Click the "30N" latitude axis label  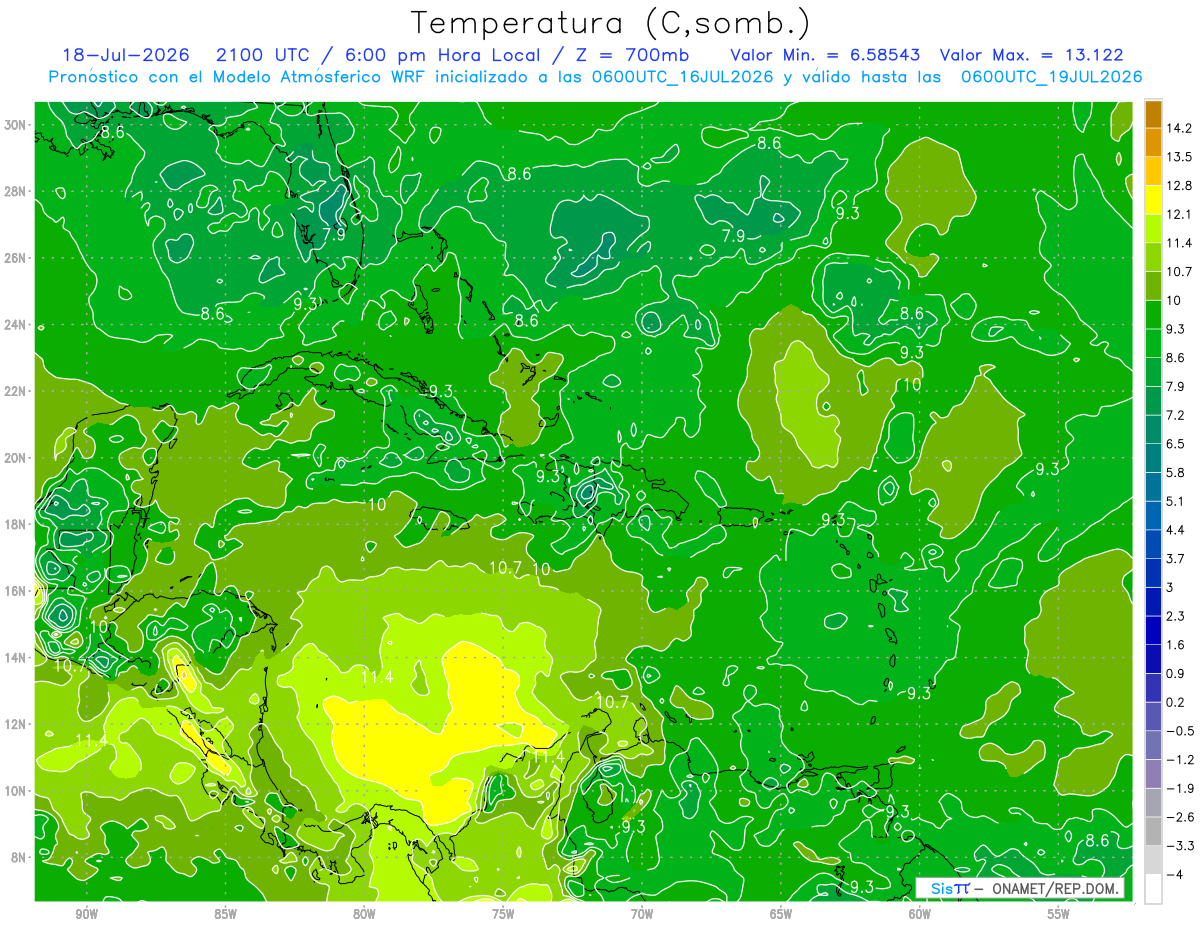tap(16, 125)
